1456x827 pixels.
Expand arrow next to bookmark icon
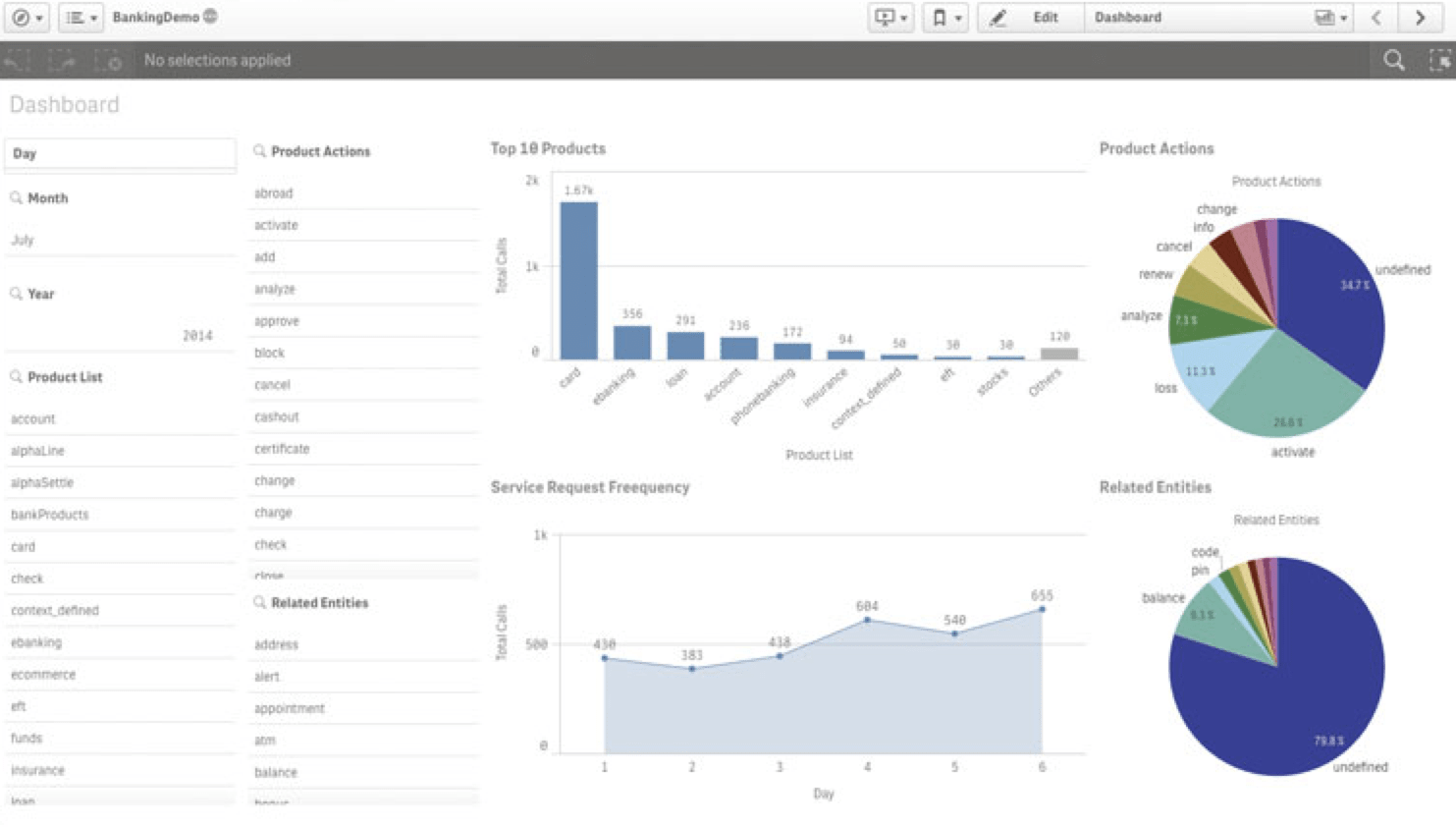[958, 19]
